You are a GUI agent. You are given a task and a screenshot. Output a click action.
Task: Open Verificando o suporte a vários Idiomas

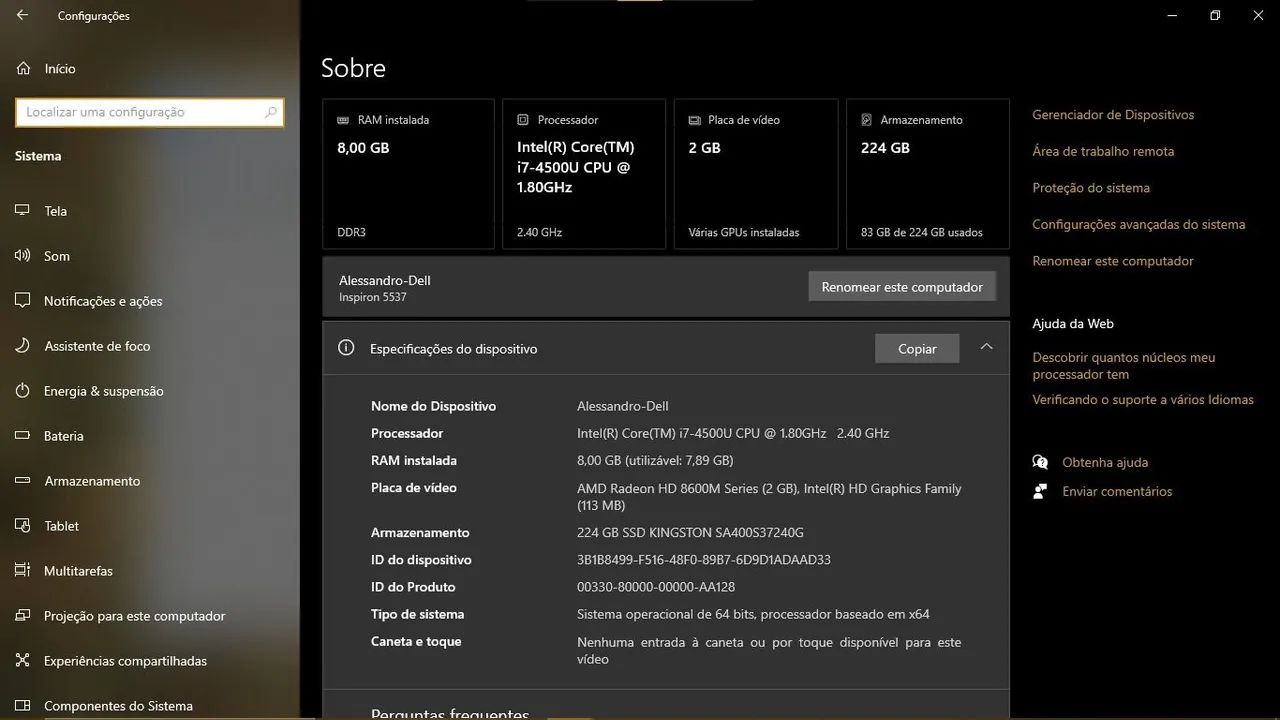pos(1143,400)
